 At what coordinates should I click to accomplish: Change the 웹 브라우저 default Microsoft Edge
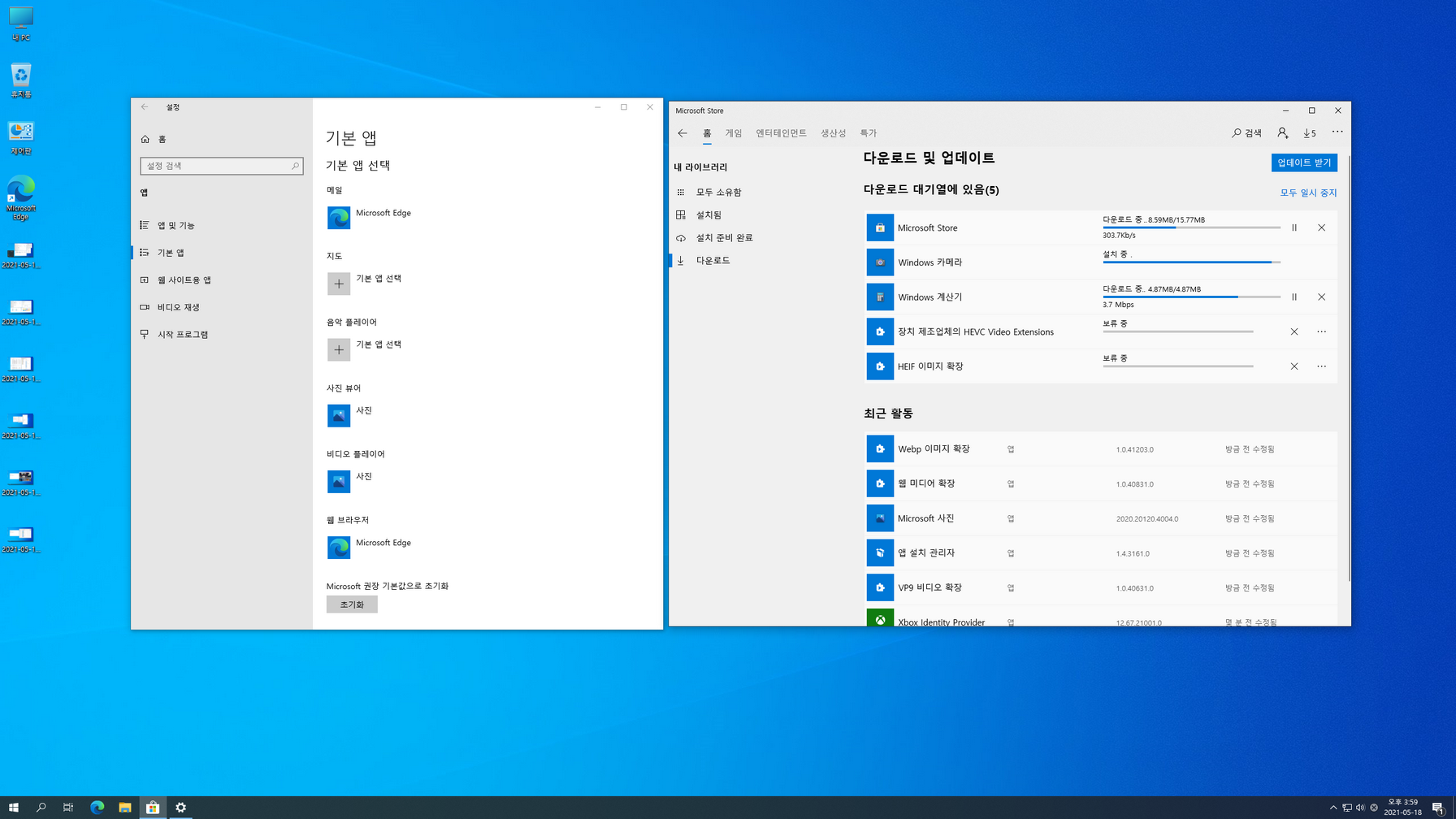point(370,547)
